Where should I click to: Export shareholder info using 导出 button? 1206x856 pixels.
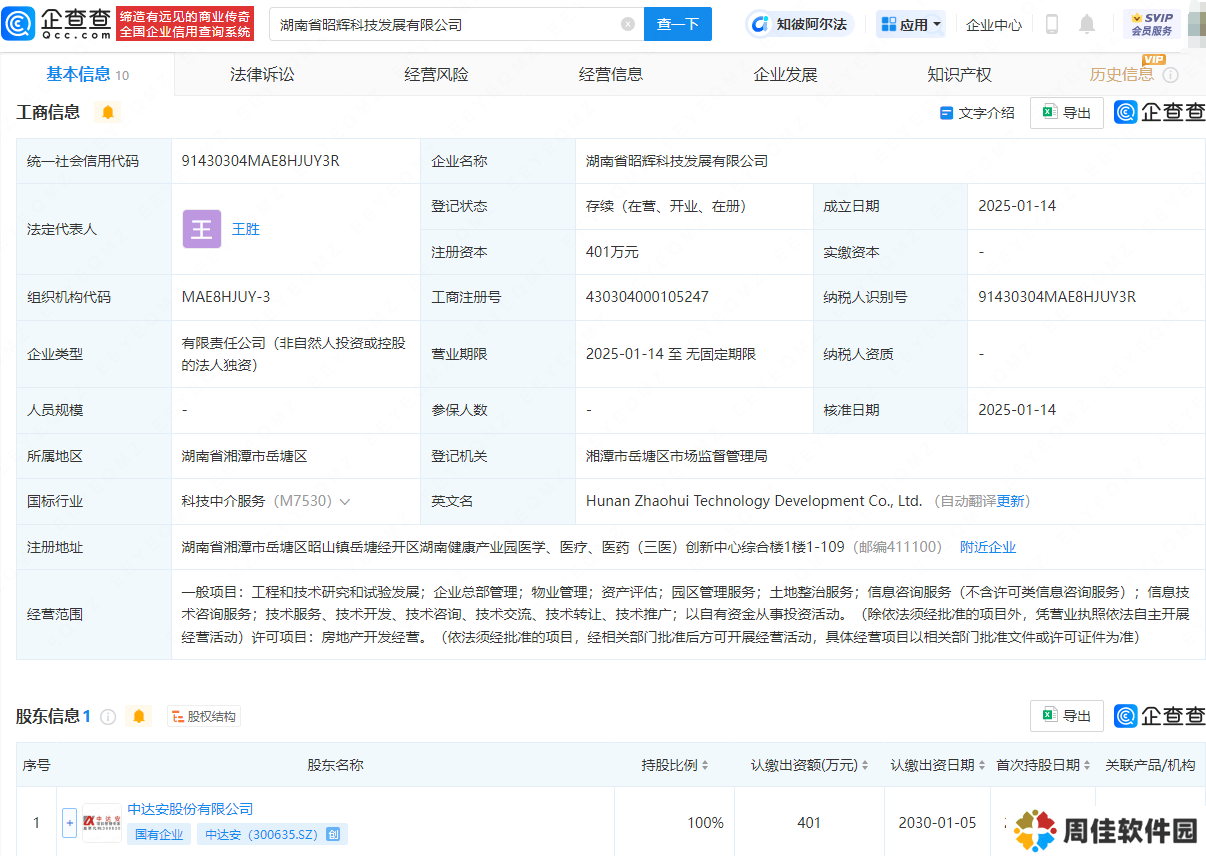coord(1067,716)
